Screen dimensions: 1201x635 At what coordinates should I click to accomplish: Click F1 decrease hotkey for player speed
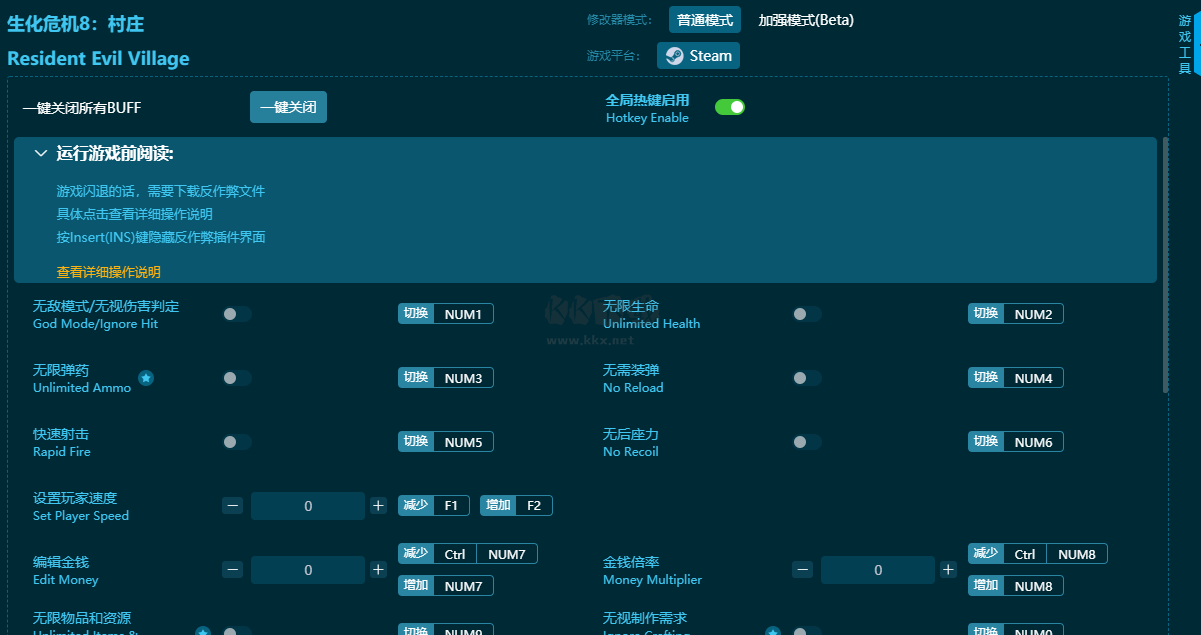click(434, 506)
